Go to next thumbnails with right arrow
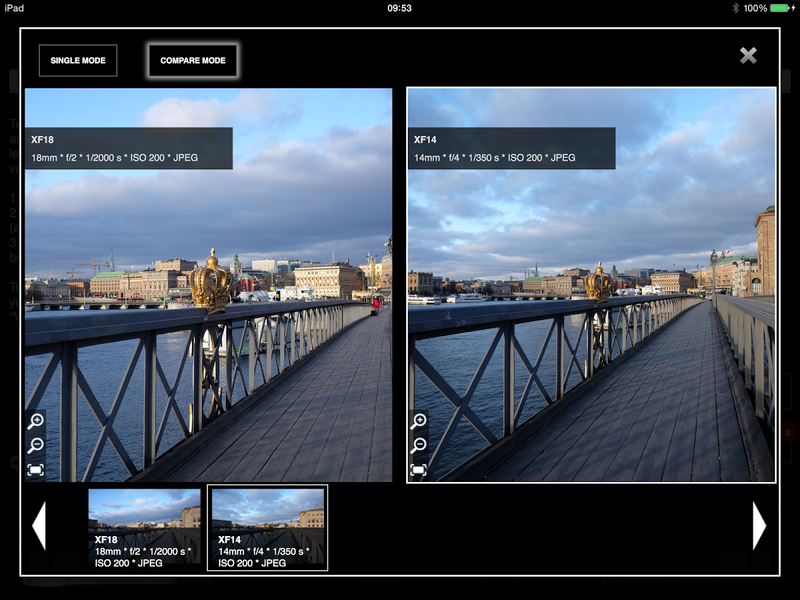 pos(759,526)
